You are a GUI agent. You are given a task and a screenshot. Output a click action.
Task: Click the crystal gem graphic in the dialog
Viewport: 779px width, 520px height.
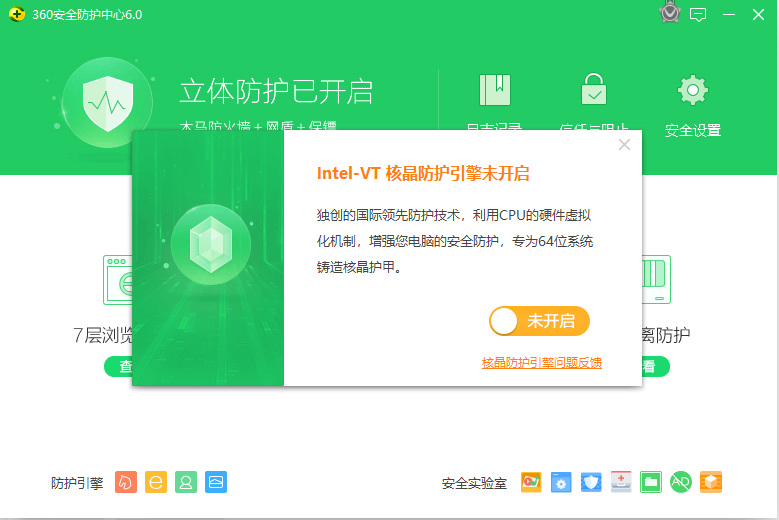coord(211,244)
